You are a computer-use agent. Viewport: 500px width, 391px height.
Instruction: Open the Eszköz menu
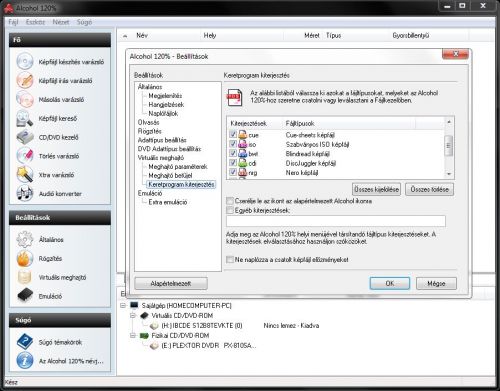[x=35, y=22]
